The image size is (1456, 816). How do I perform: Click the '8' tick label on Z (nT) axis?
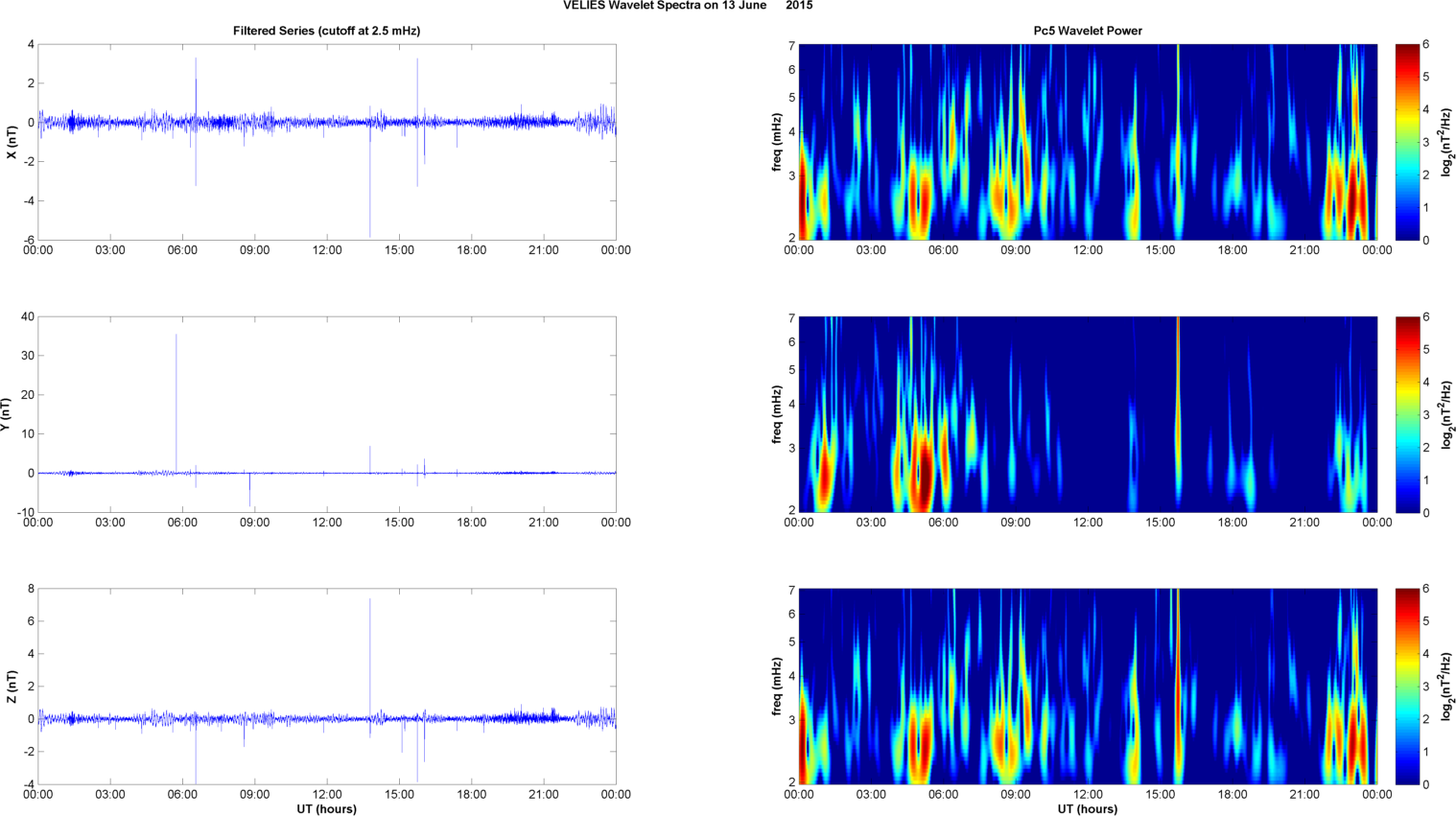click(x=31, y=589)
